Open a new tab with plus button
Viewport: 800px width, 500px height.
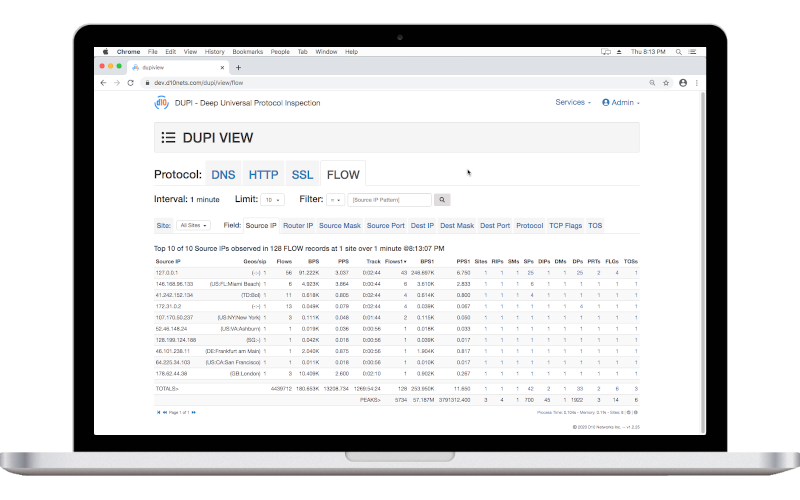[x=238, y=67]
